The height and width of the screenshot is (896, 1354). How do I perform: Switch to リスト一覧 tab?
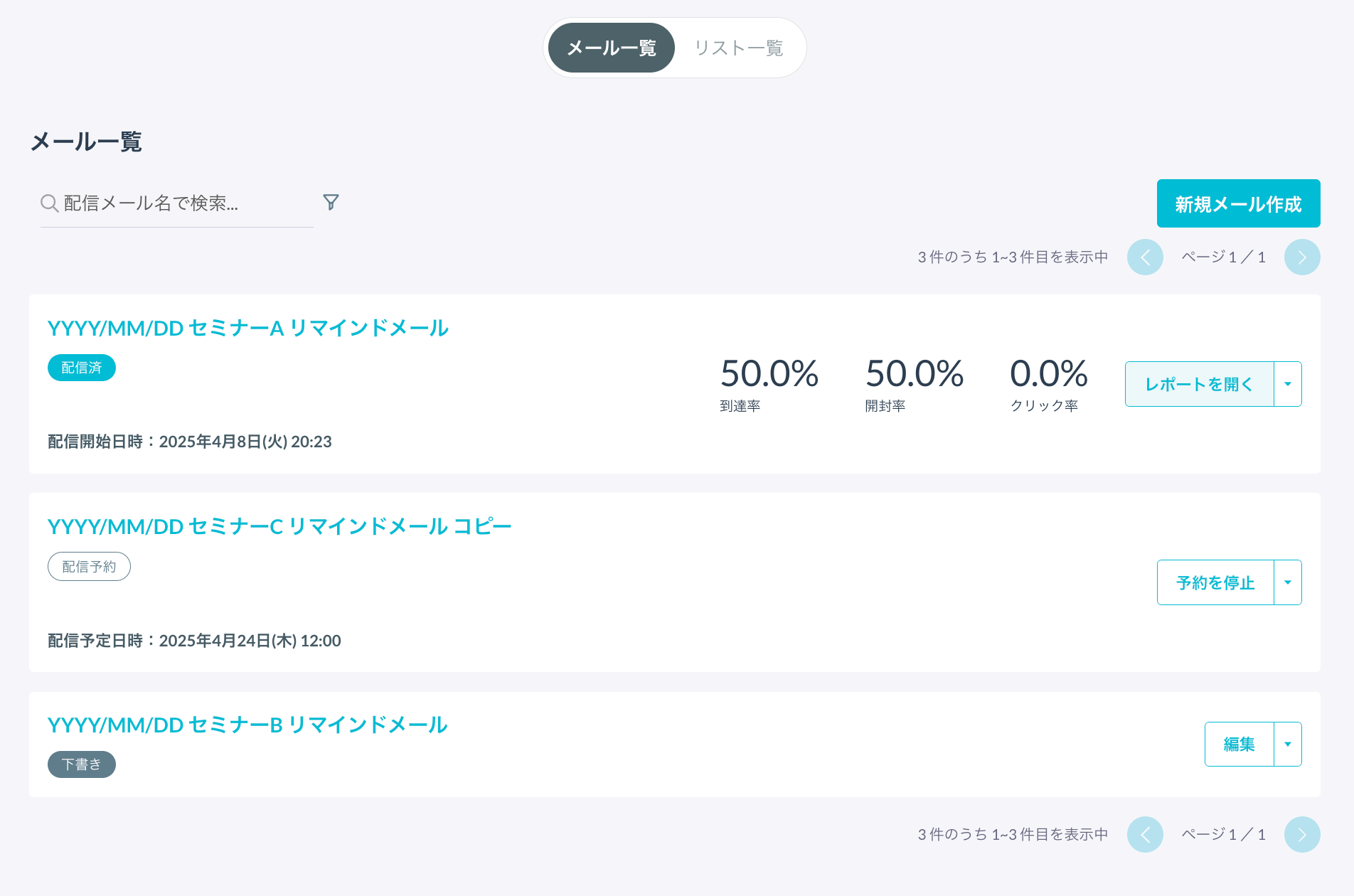(738, 48)
